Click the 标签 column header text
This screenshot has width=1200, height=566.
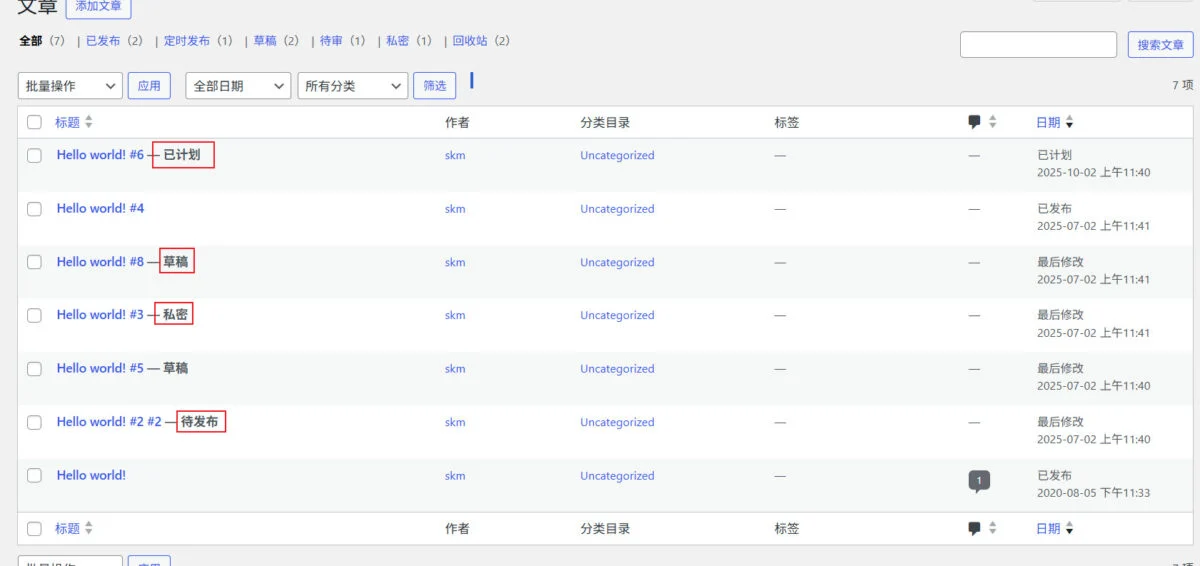pyautogui.click(x=786, y=122)
